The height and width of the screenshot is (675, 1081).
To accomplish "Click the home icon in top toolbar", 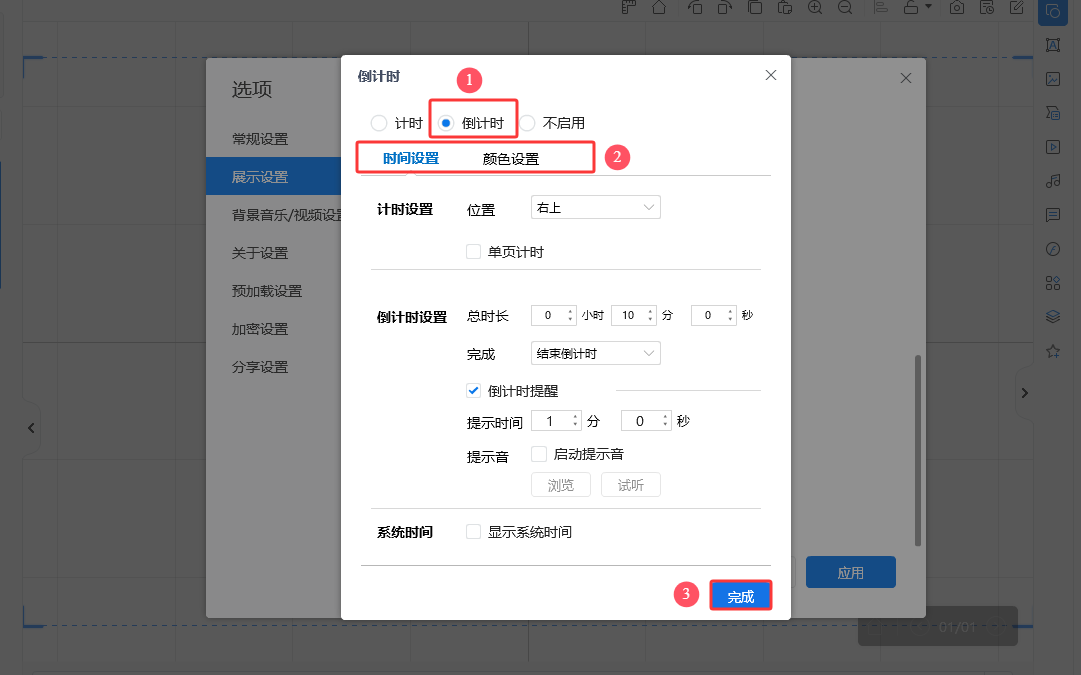I will point(659,8).
